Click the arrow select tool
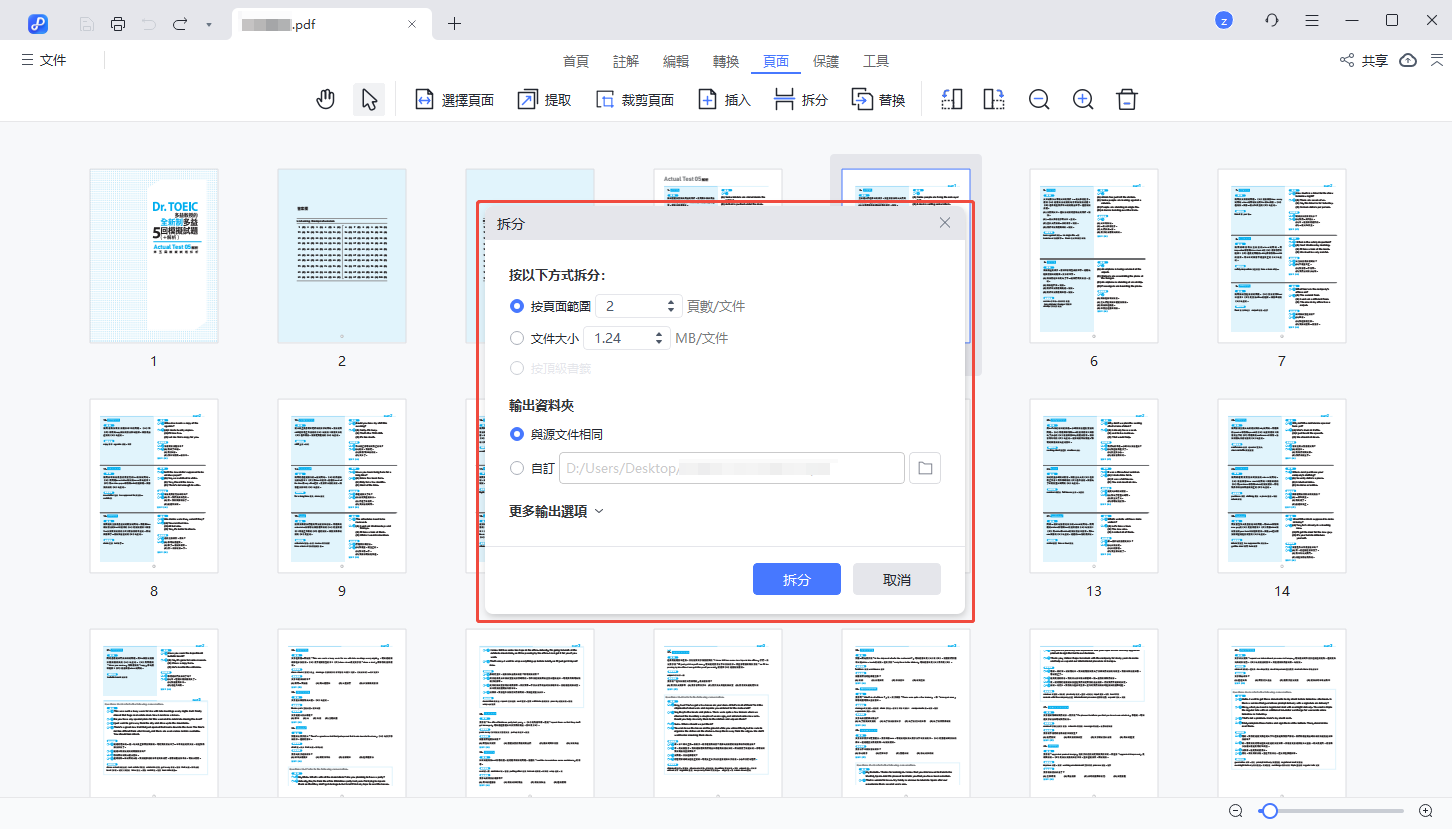The image size is (1452, 829). coord(369,100)
